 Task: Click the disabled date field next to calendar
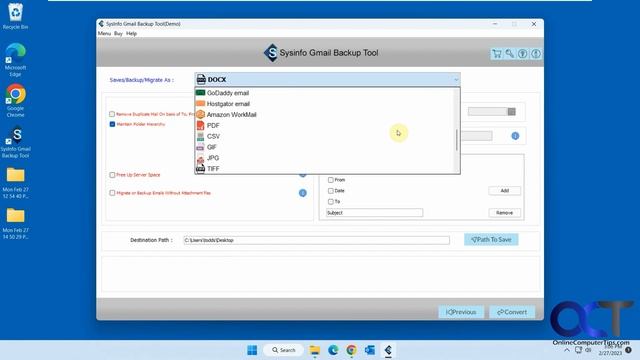pyautogui.click(x=487, y=111)
